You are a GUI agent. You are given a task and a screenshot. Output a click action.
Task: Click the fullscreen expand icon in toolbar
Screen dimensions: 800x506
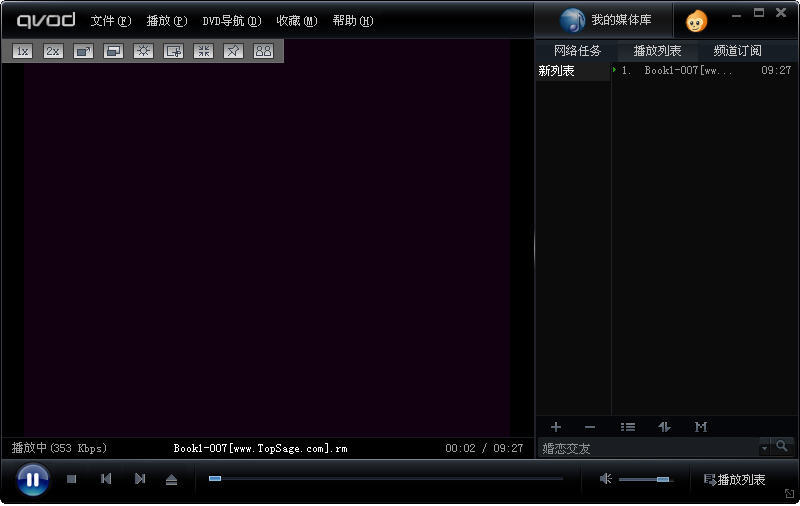83,51
